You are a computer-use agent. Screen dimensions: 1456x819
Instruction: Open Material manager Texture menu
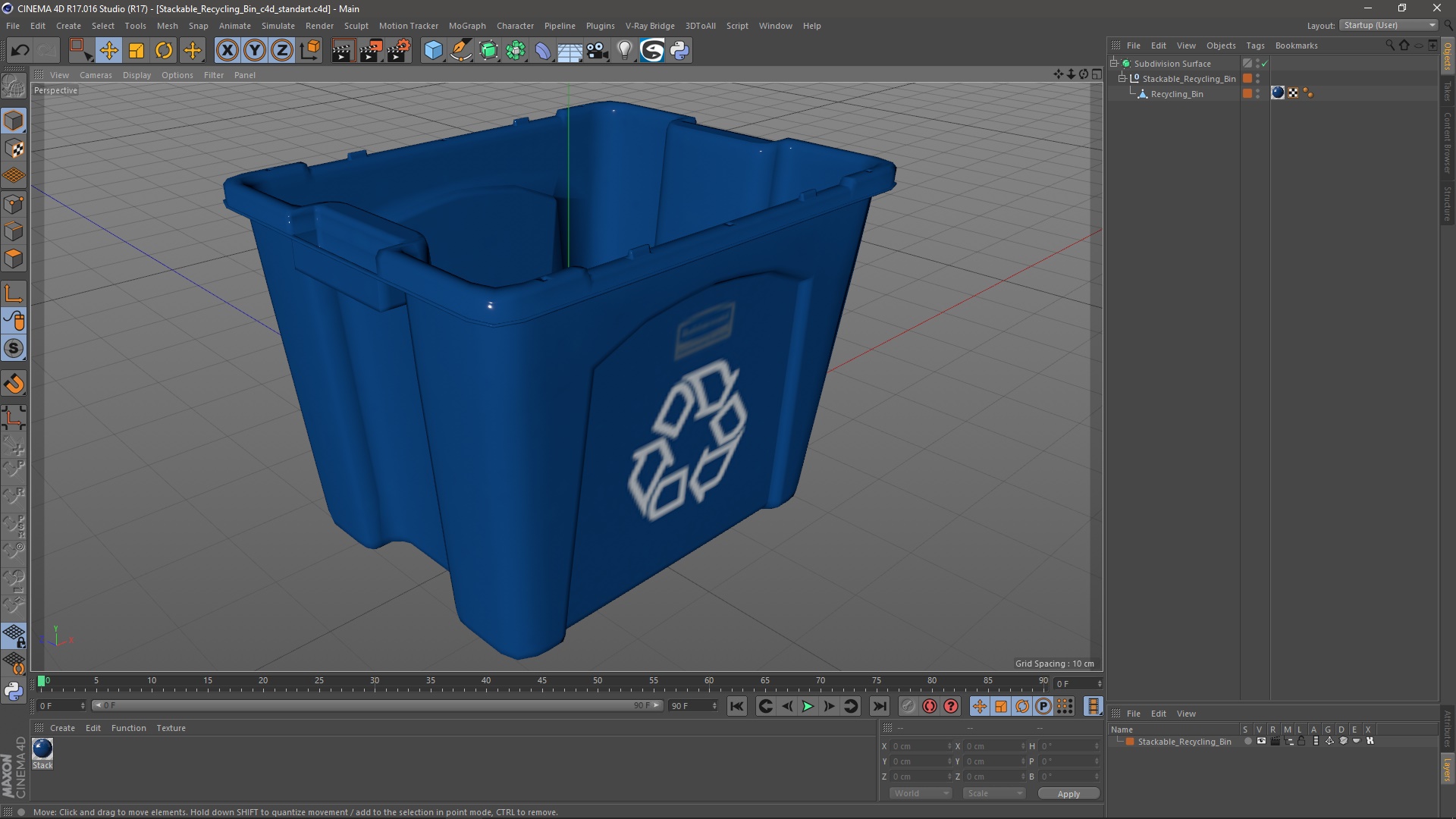click(x=171, y=728)
